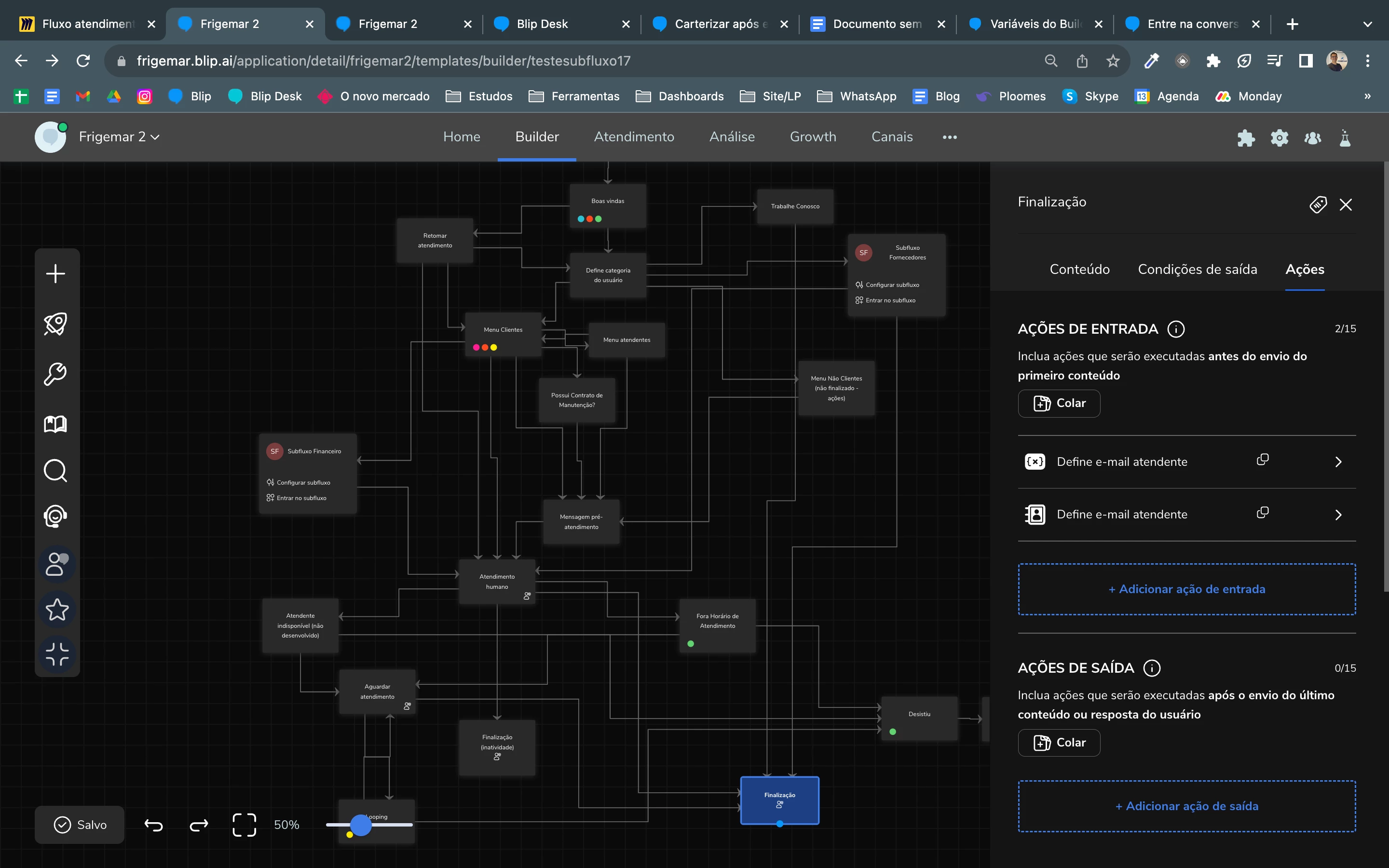Screen dimensions: 1389x868
Task: Select the Atendimento humano block
Action: click(496, 581)
